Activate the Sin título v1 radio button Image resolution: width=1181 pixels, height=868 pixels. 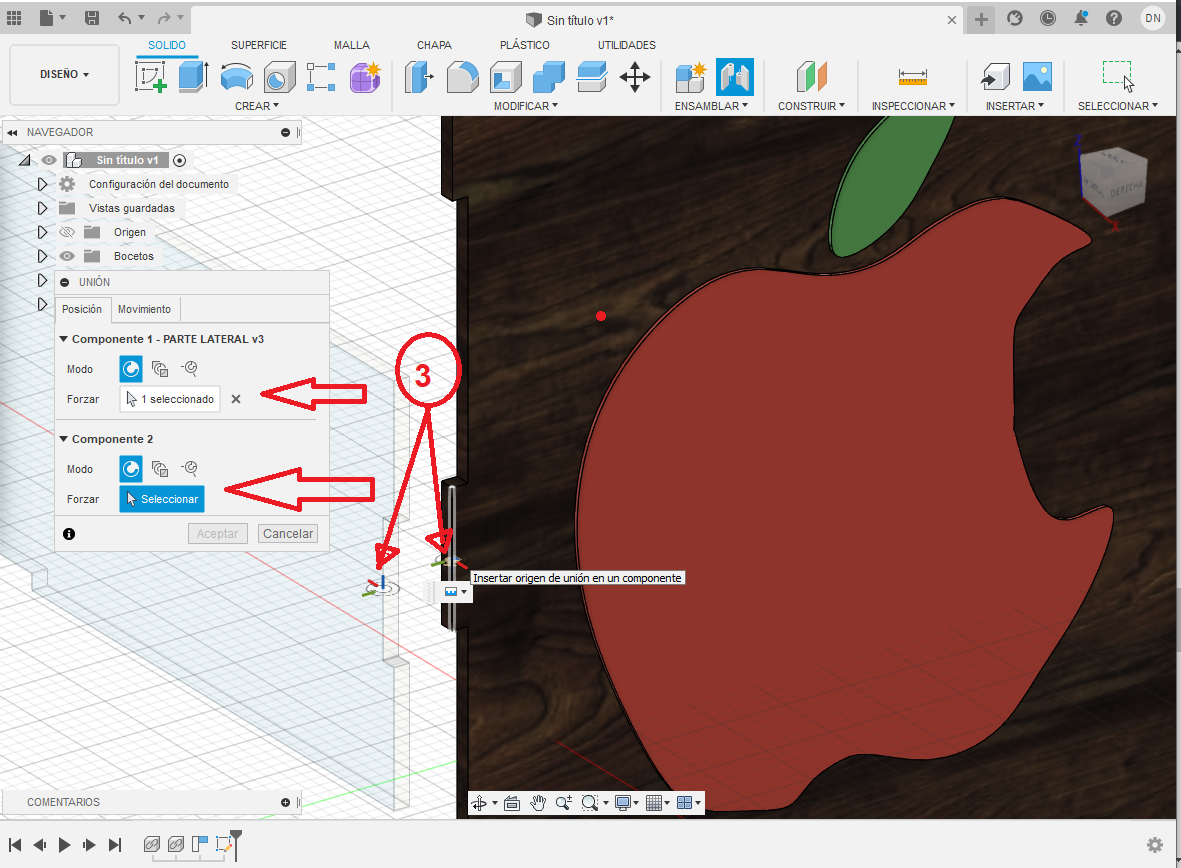click(x=179, y=160)
